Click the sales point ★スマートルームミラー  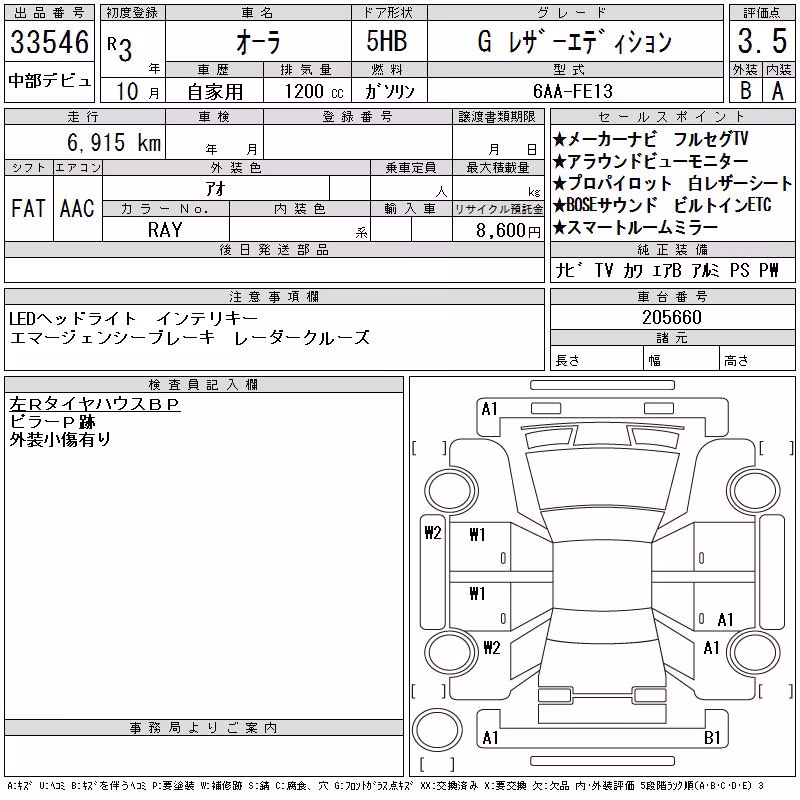tap(635, 228)
